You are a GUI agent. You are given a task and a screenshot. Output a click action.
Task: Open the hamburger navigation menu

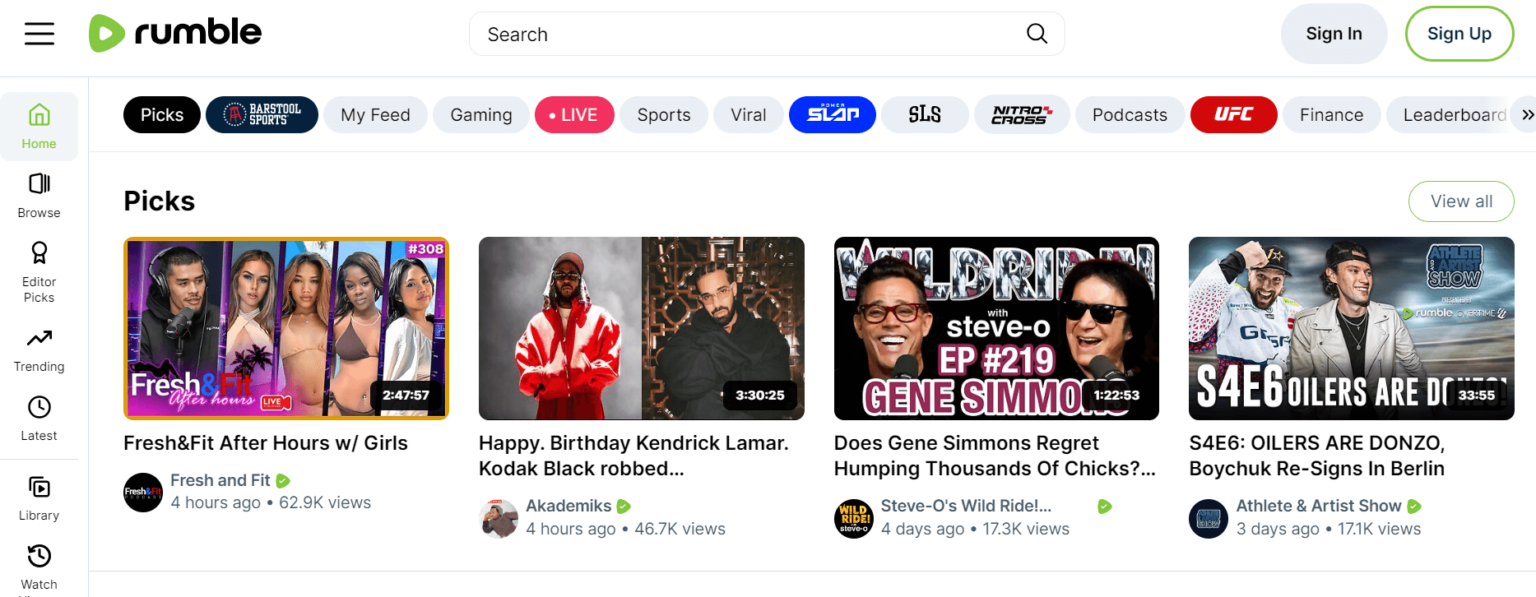39,33
